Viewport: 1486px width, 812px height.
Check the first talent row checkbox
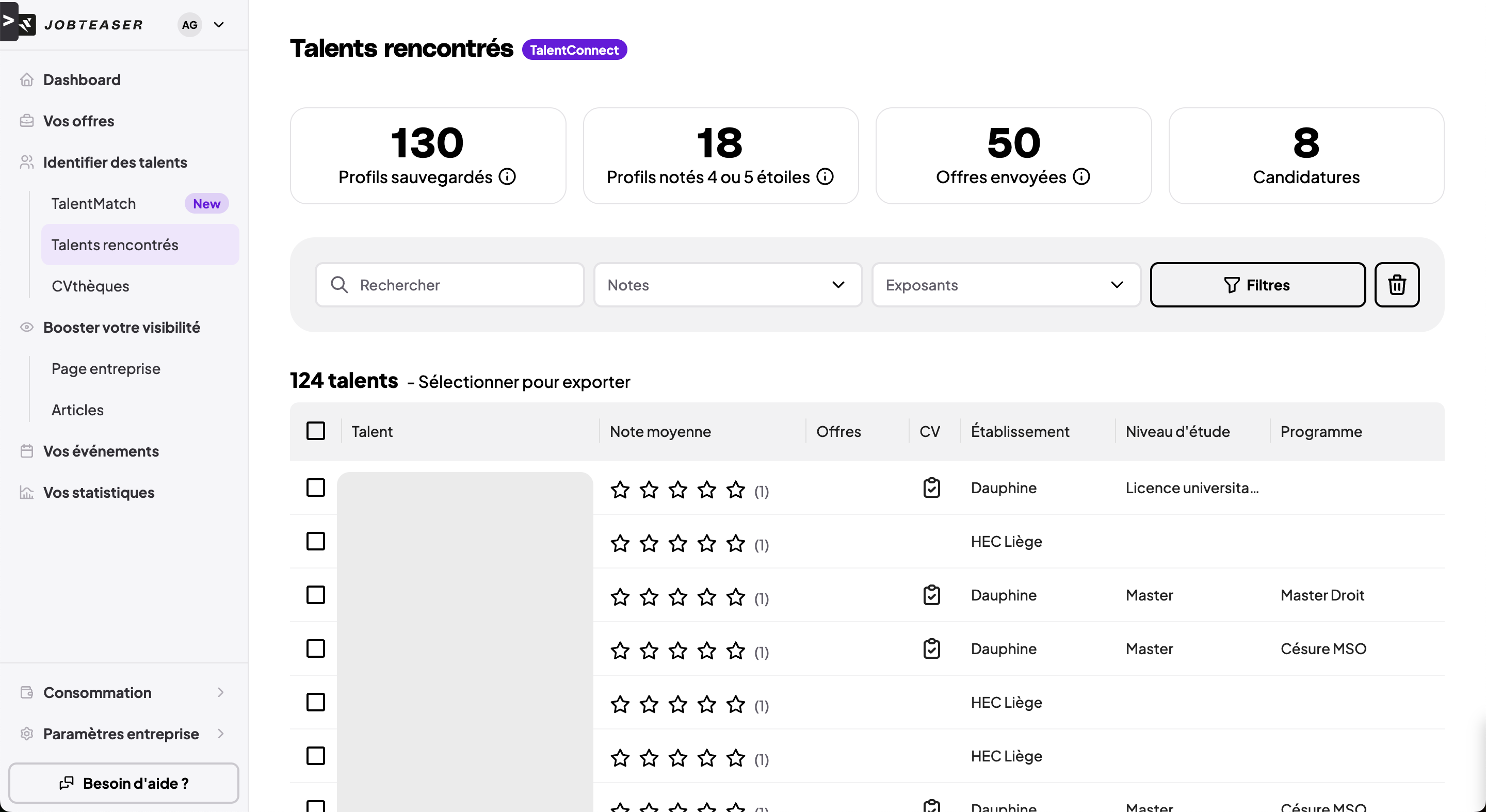tap(316, 488)
